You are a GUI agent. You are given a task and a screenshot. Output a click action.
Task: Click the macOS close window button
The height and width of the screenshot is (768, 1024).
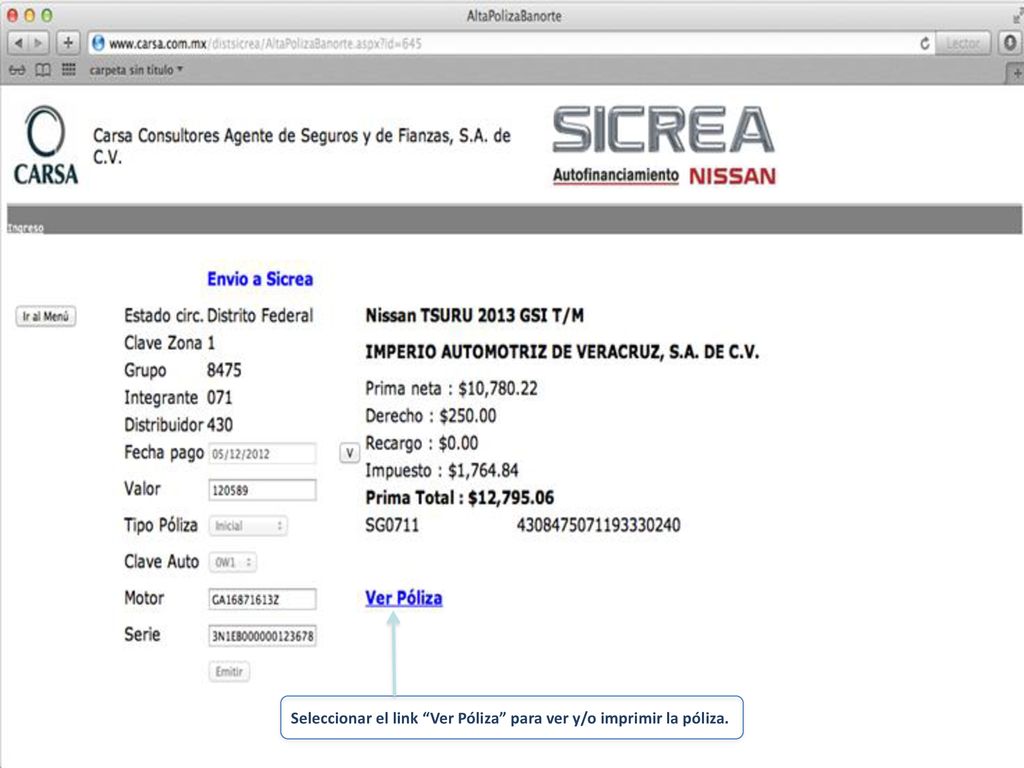(x=12, y=15)
